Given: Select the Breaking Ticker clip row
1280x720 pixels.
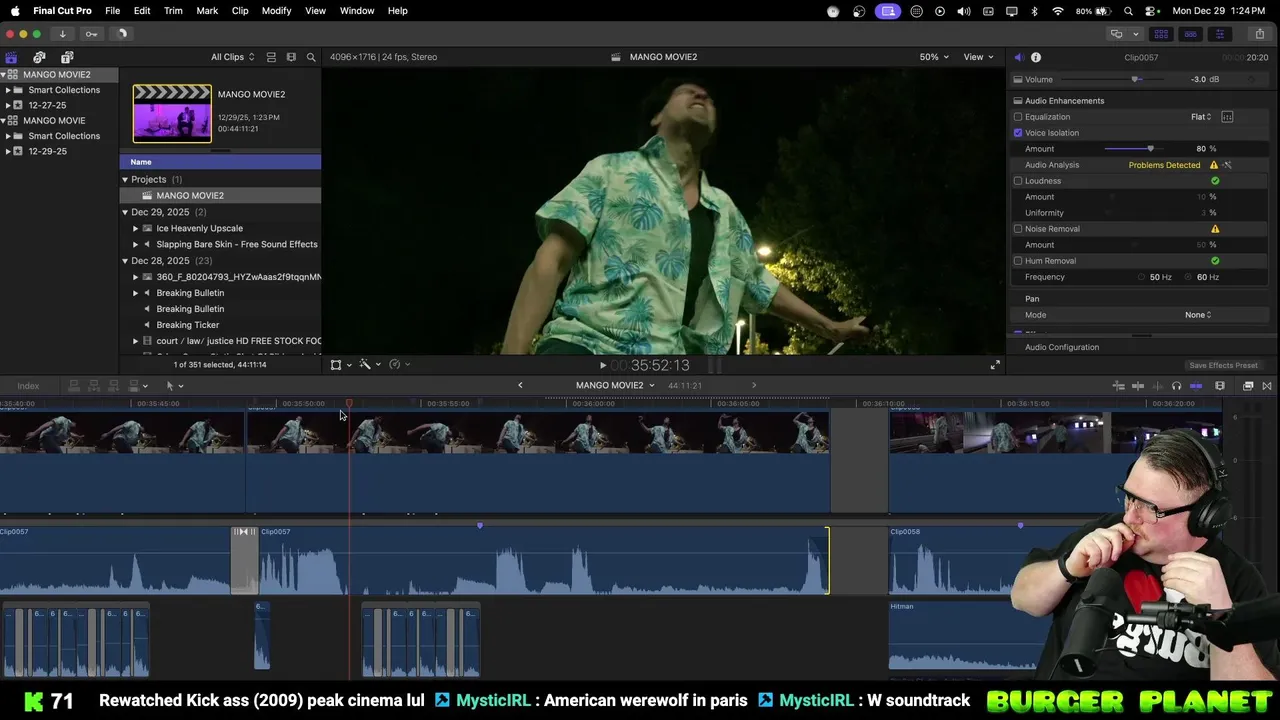Looking at the screenshot, I should click(x=220, y=325).
